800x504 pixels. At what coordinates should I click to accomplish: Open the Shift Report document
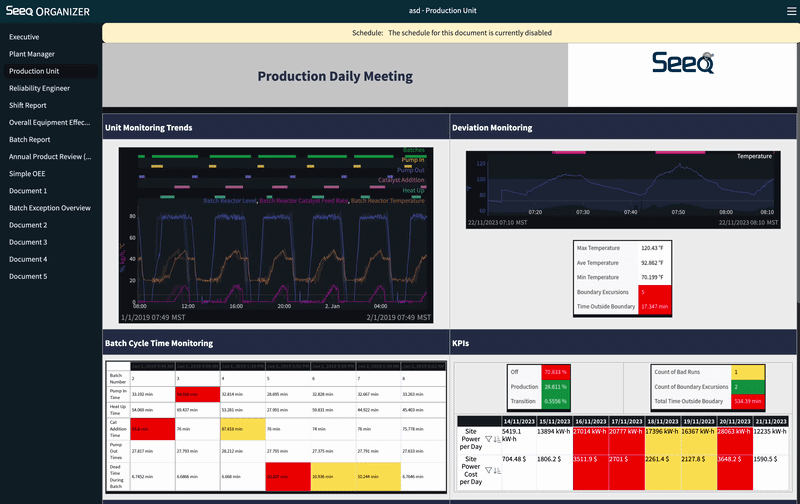28,105
